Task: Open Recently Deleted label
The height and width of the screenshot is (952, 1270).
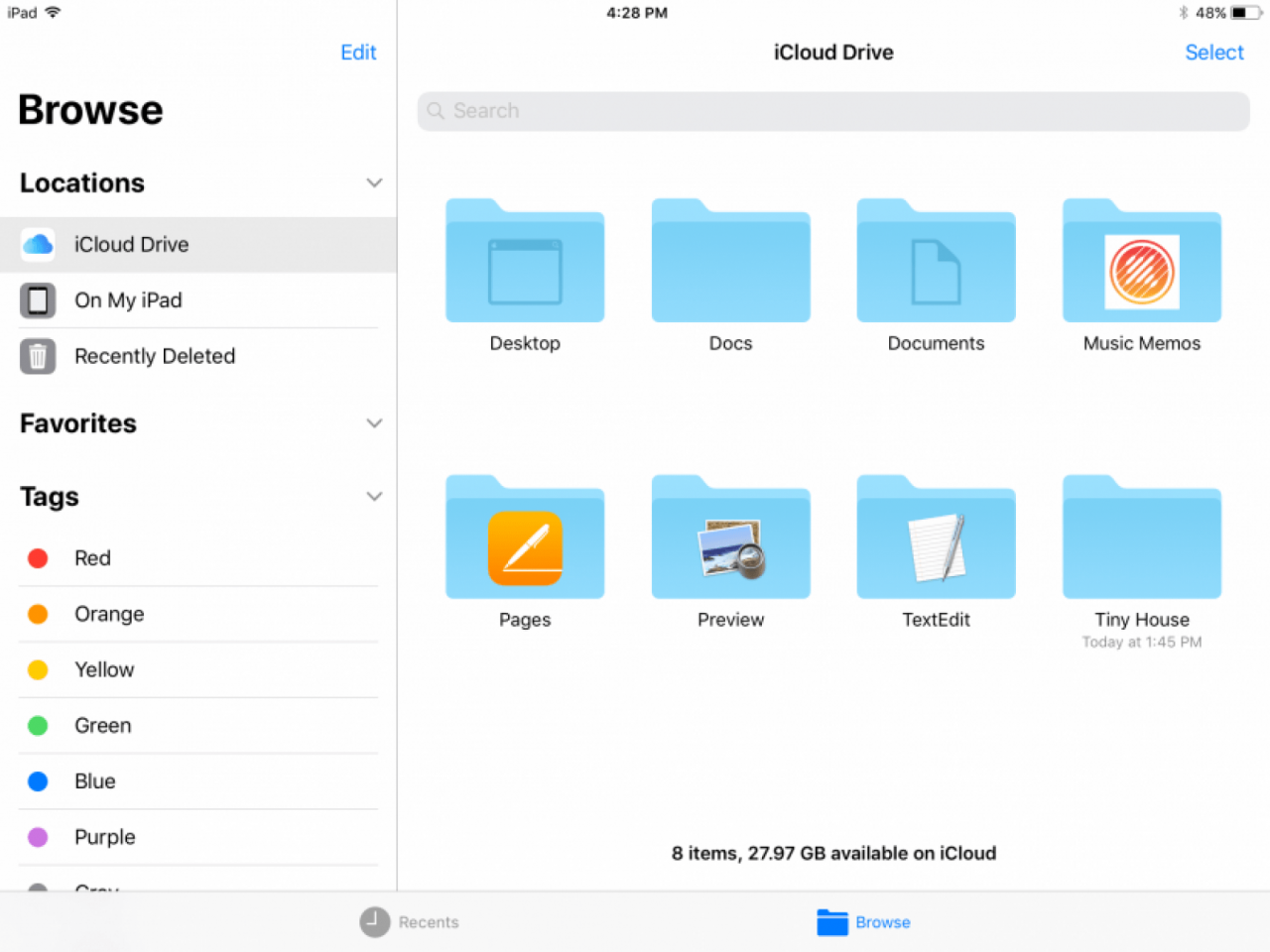Action: (x=155, y=356)
